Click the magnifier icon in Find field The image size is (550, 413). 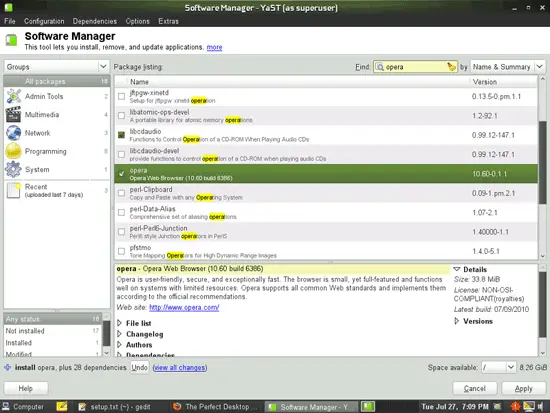(x=379, y=67)
